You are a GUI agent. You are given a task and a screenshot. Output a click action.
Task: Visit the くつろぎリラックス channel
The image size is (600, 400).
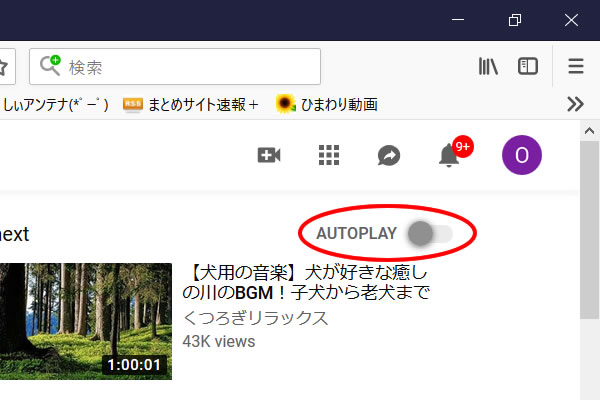255,318
